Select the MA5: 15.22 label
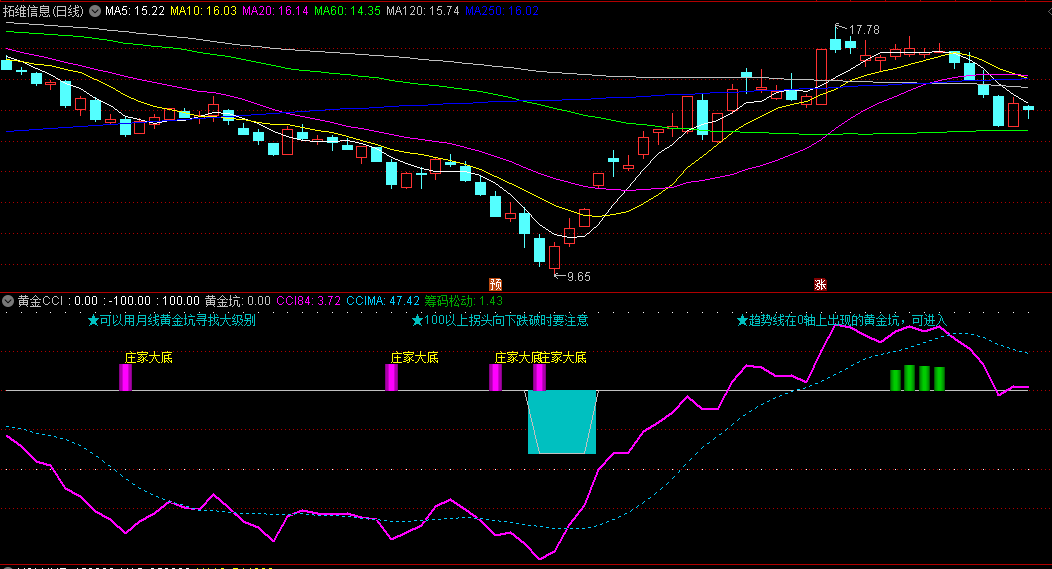The height and width of the screenshot is (569, 1052). point(135,11)
